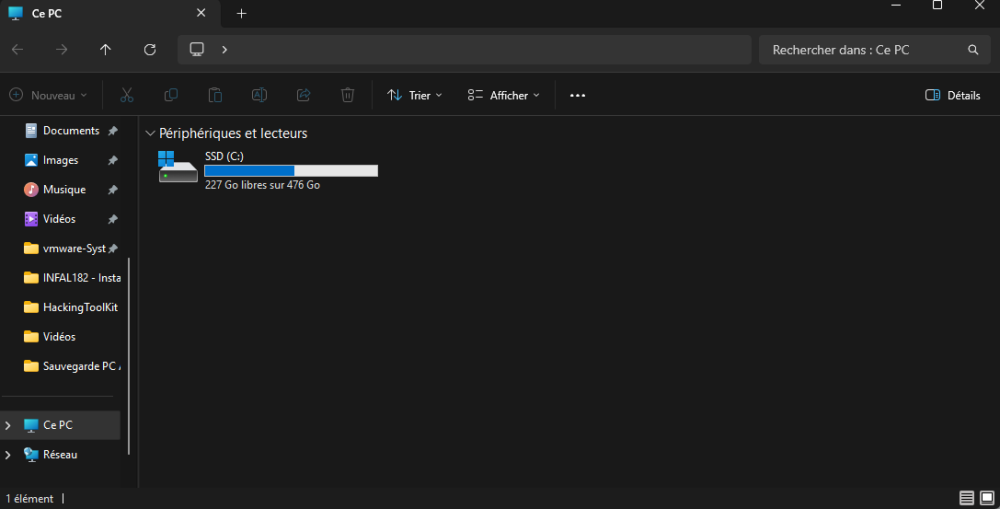This screenshot has height=509, width=1000.
Task: Go up one directory level
Action: coord(106,50)
